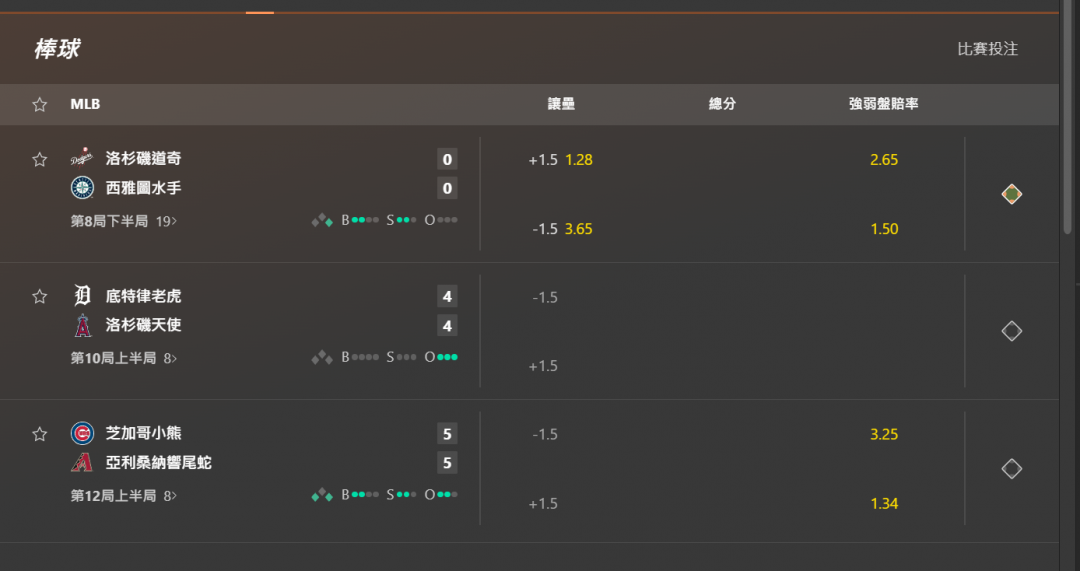Screen dimensions: 1080x571
Task: Click bases diamond icon in Cubs match
Action: coord(322,495)
